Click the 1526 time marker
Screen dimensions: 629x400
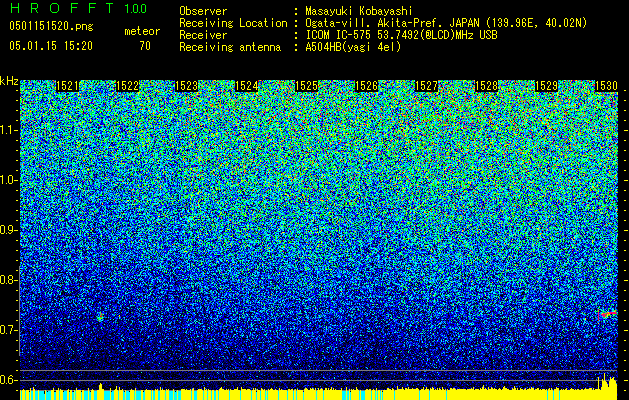click(366, 86)
